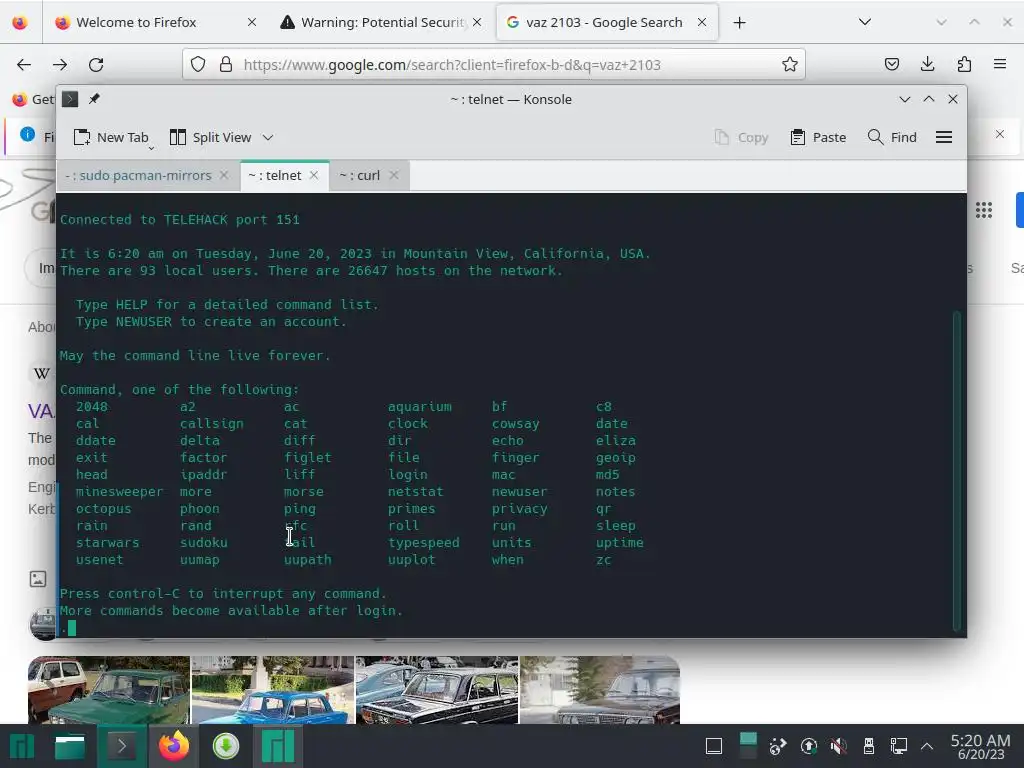Click Firefox icon in taskbar
The image size is (1024, 768).
174,746
